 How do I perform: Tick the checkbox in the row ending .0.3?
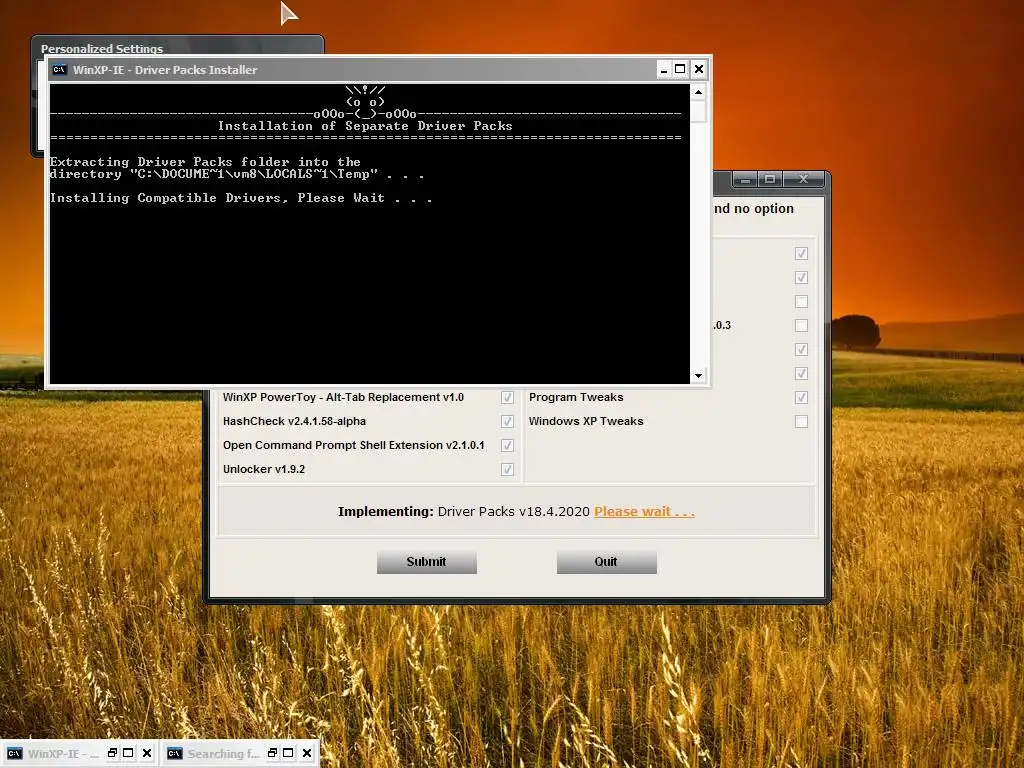point(801,325)
